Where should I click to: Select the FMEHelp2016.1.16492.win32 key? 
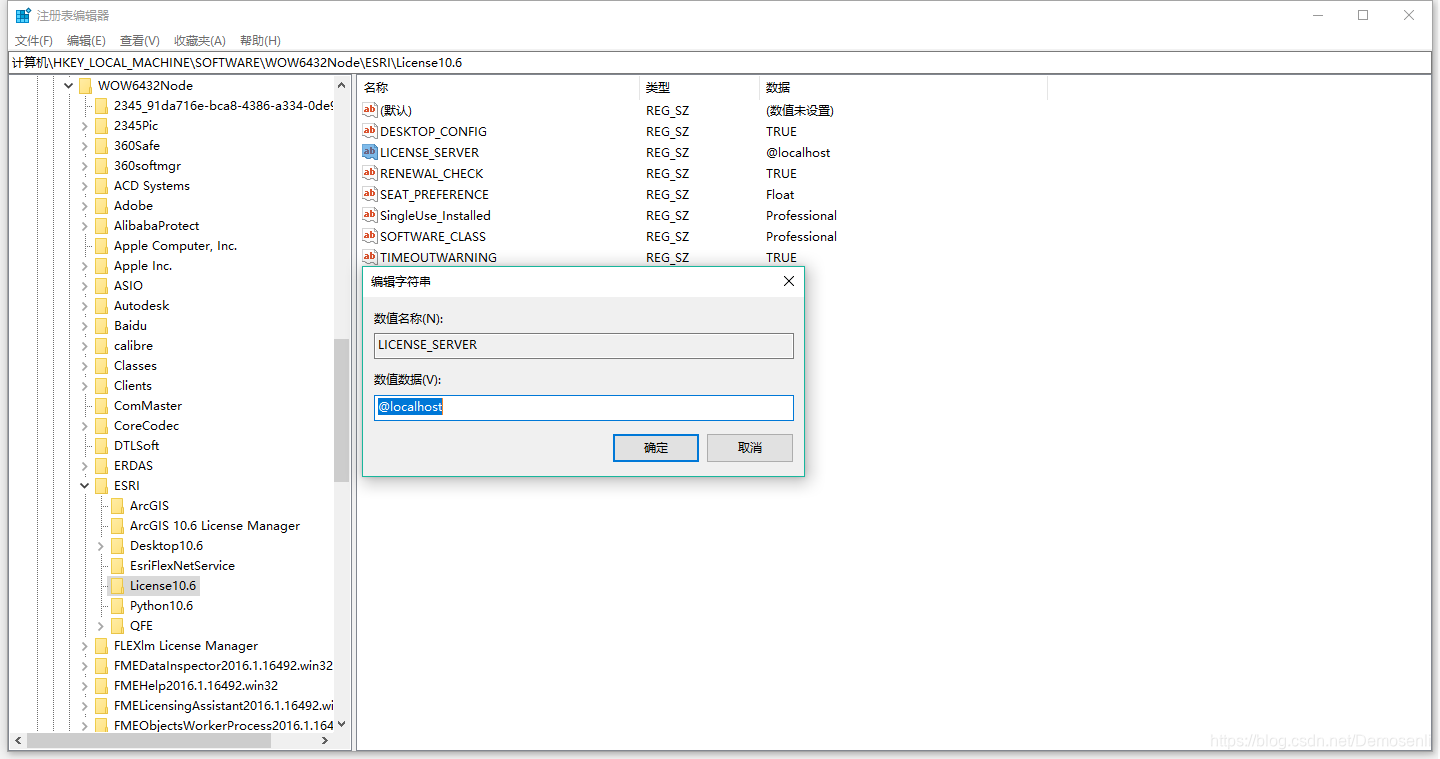click(x=196, y=685)
